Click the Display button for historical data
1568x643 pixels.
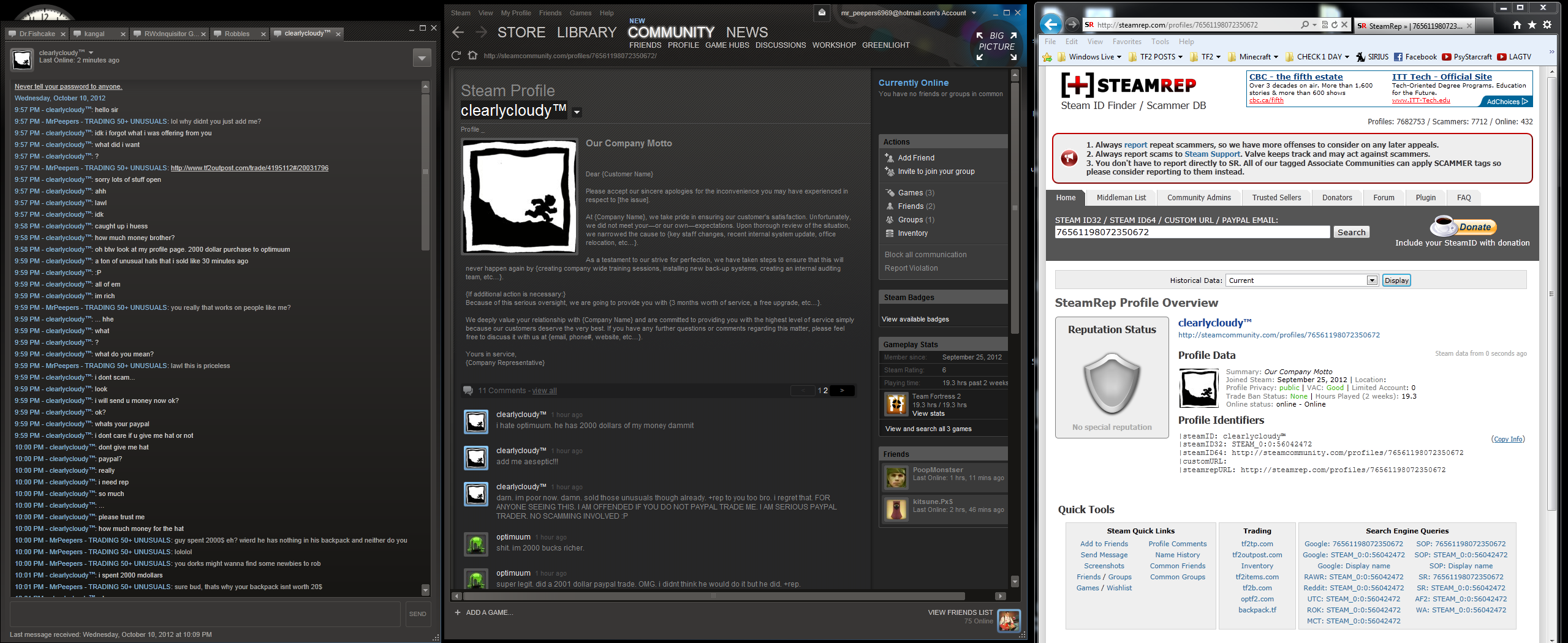[x=1396, y=280]
